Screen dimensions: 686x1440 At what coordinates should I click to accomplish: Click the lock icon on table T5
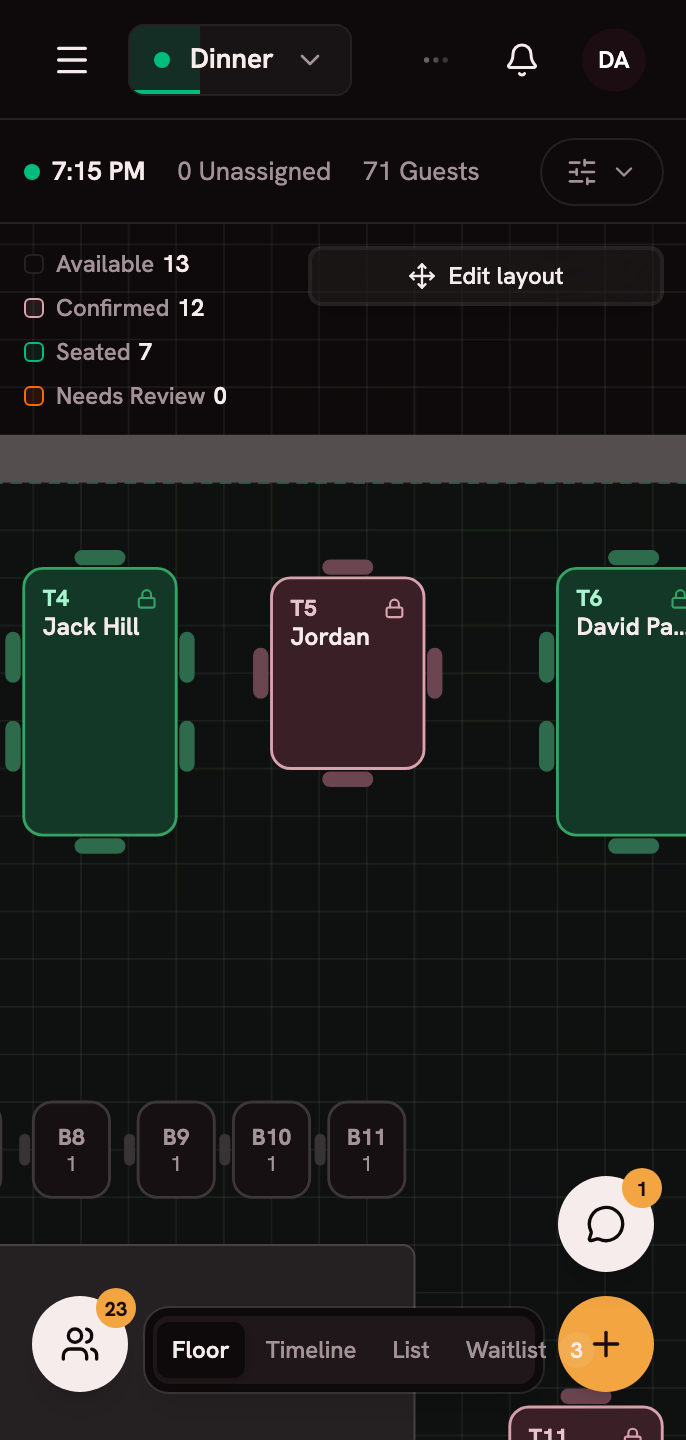click(395, 608)
